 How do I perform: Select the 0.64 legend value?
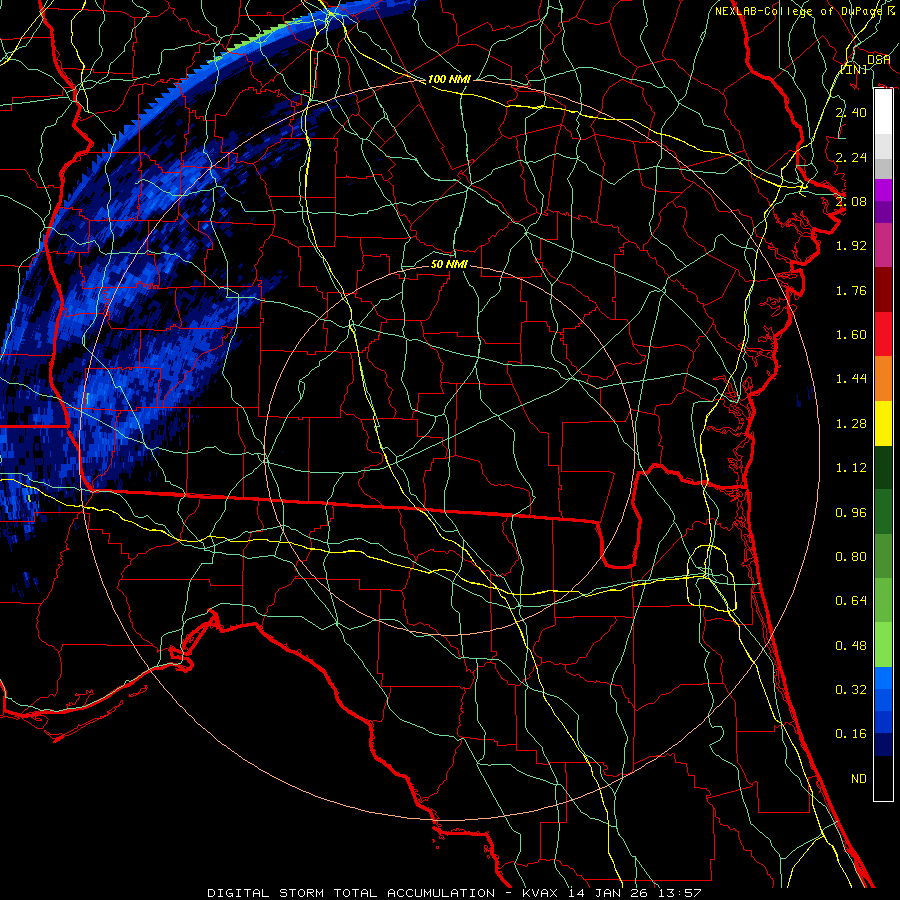click(x=851, y=601)
